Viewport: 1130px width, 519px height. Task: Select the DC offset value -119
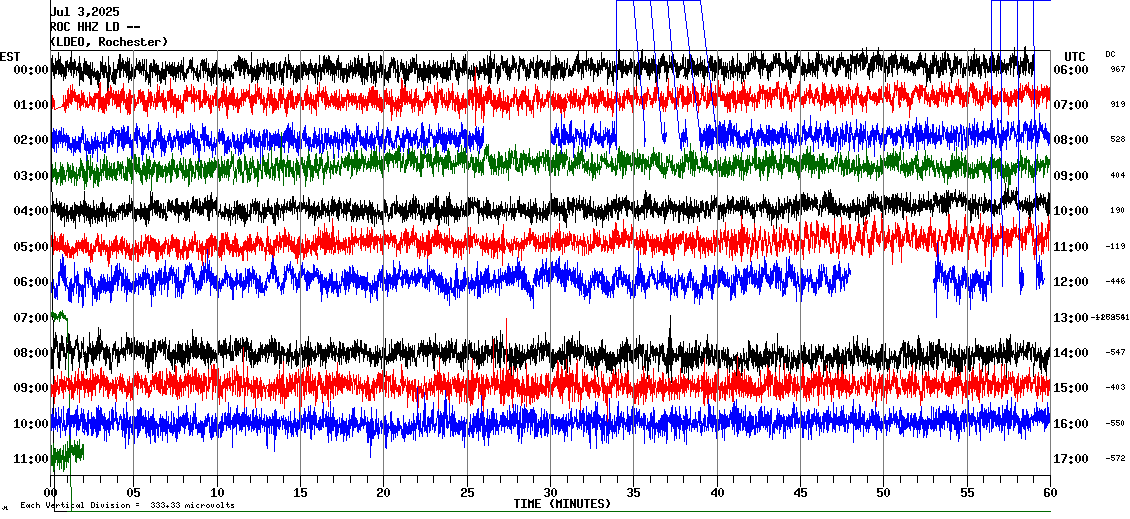tap(1116, 246)
